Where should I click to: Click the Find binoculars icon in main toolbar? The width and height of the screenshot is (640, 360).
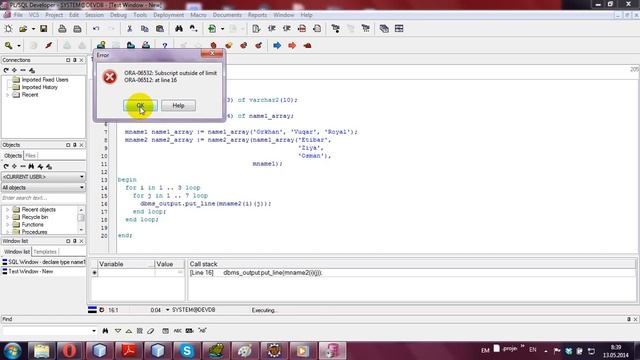(x=179, y=29)
